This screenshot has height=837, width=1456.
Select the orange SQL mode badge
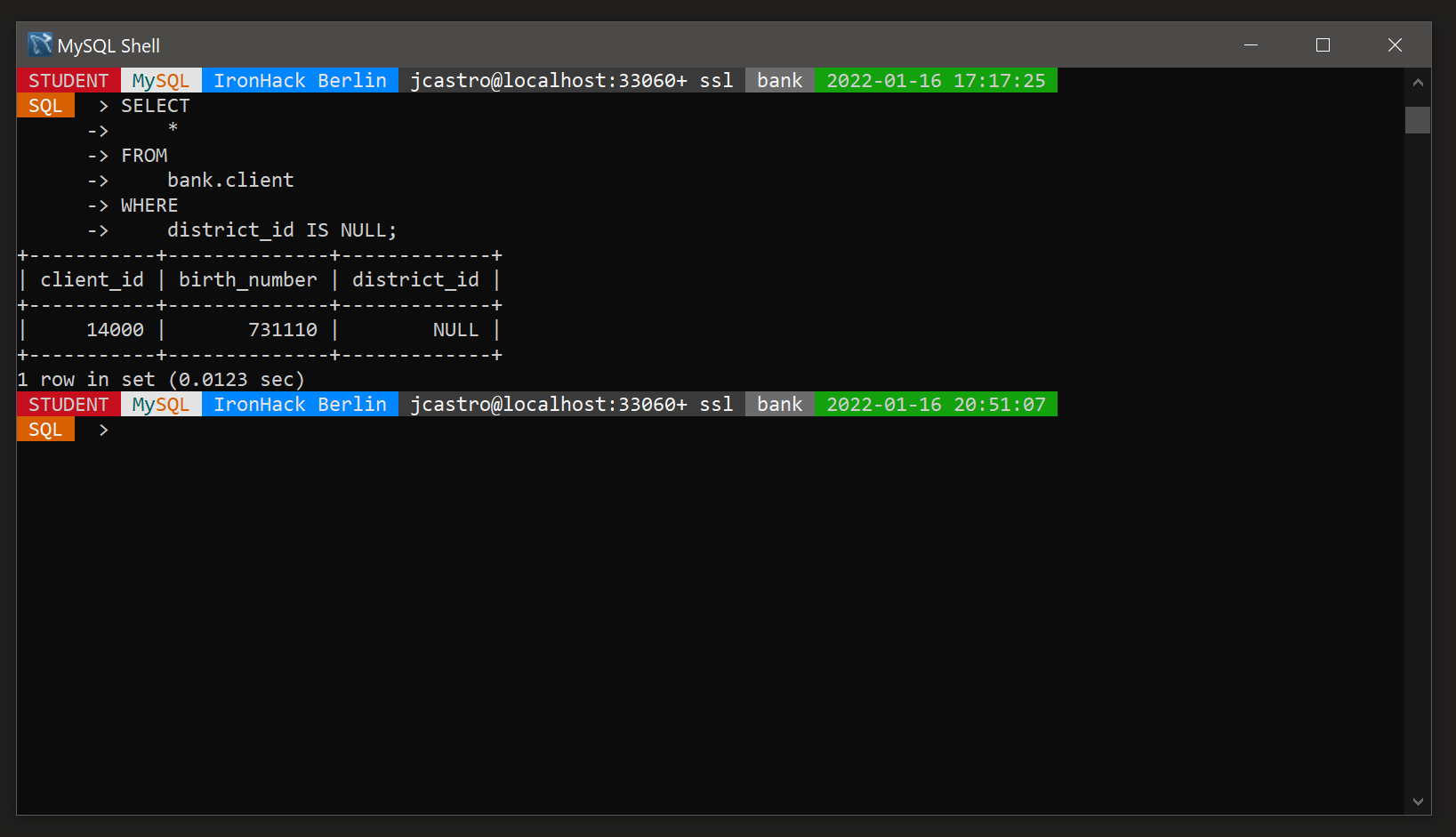click(x=45, y=429)
